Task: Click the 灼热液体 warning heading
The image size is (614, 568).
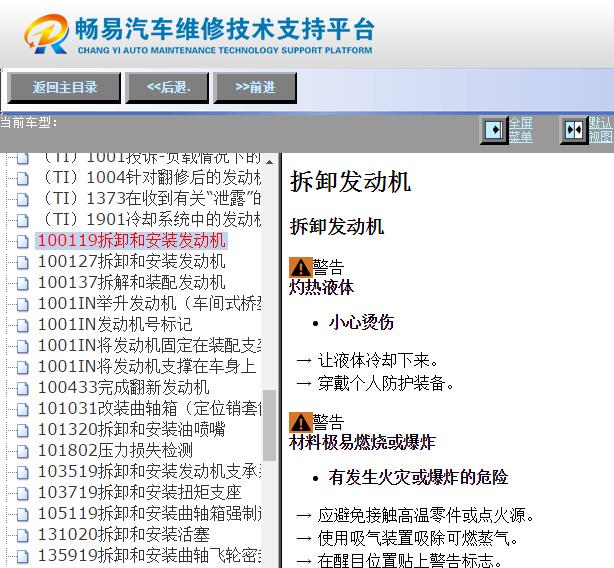Action: point(321,287)
